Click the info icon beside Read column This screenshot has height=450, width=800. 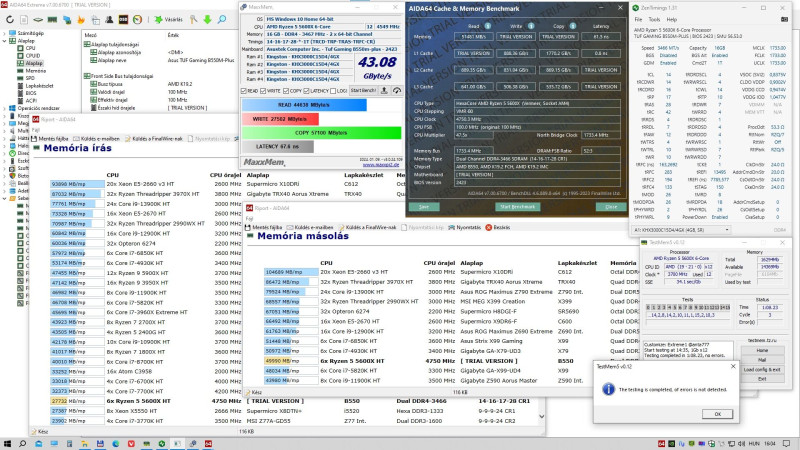pos(488,26)
